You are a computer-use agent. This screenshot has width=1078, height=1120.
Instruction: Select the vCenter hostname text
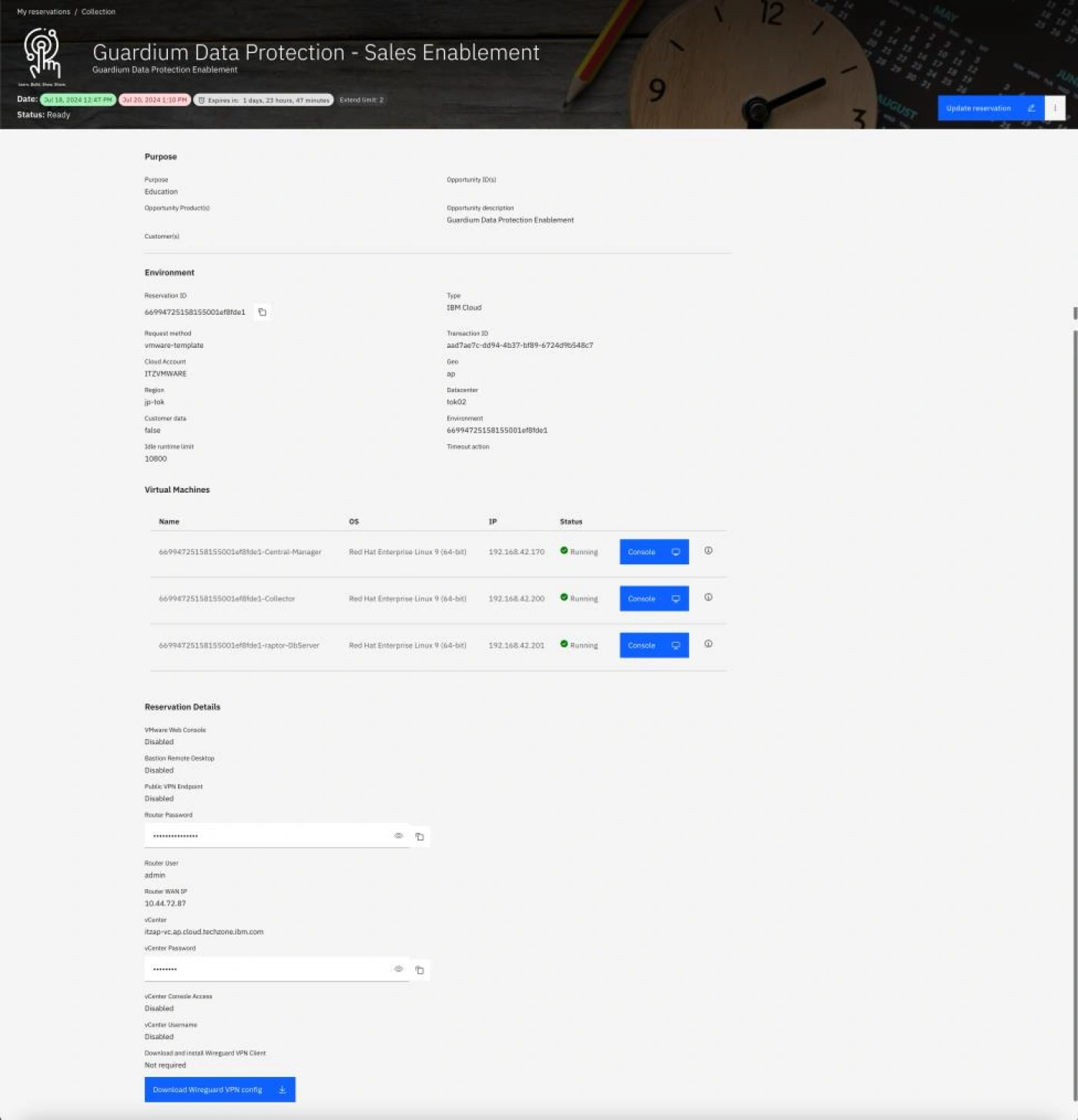(204, 931)
